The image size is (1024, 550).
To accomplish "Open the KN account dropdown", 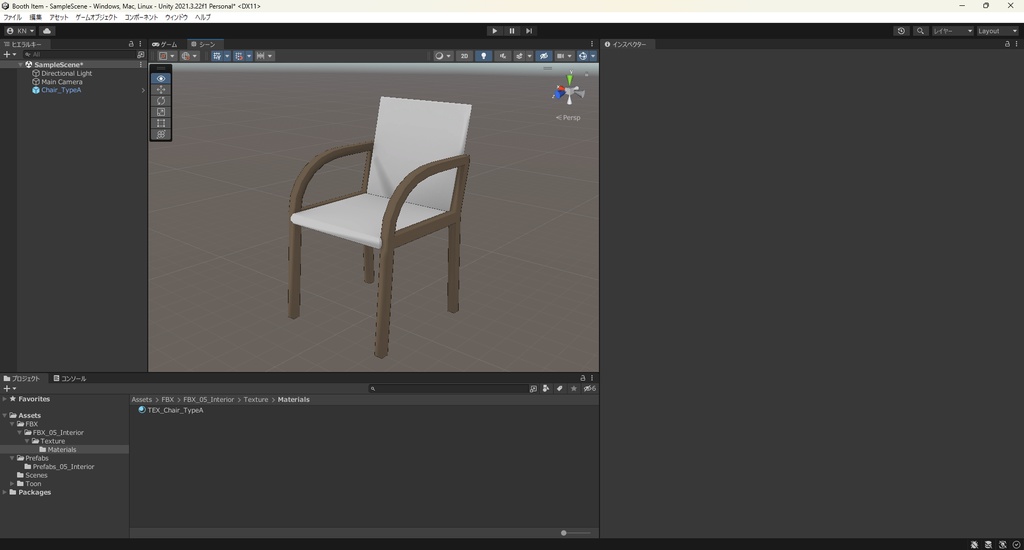I will pyautogui.click(x=20, y=31).
